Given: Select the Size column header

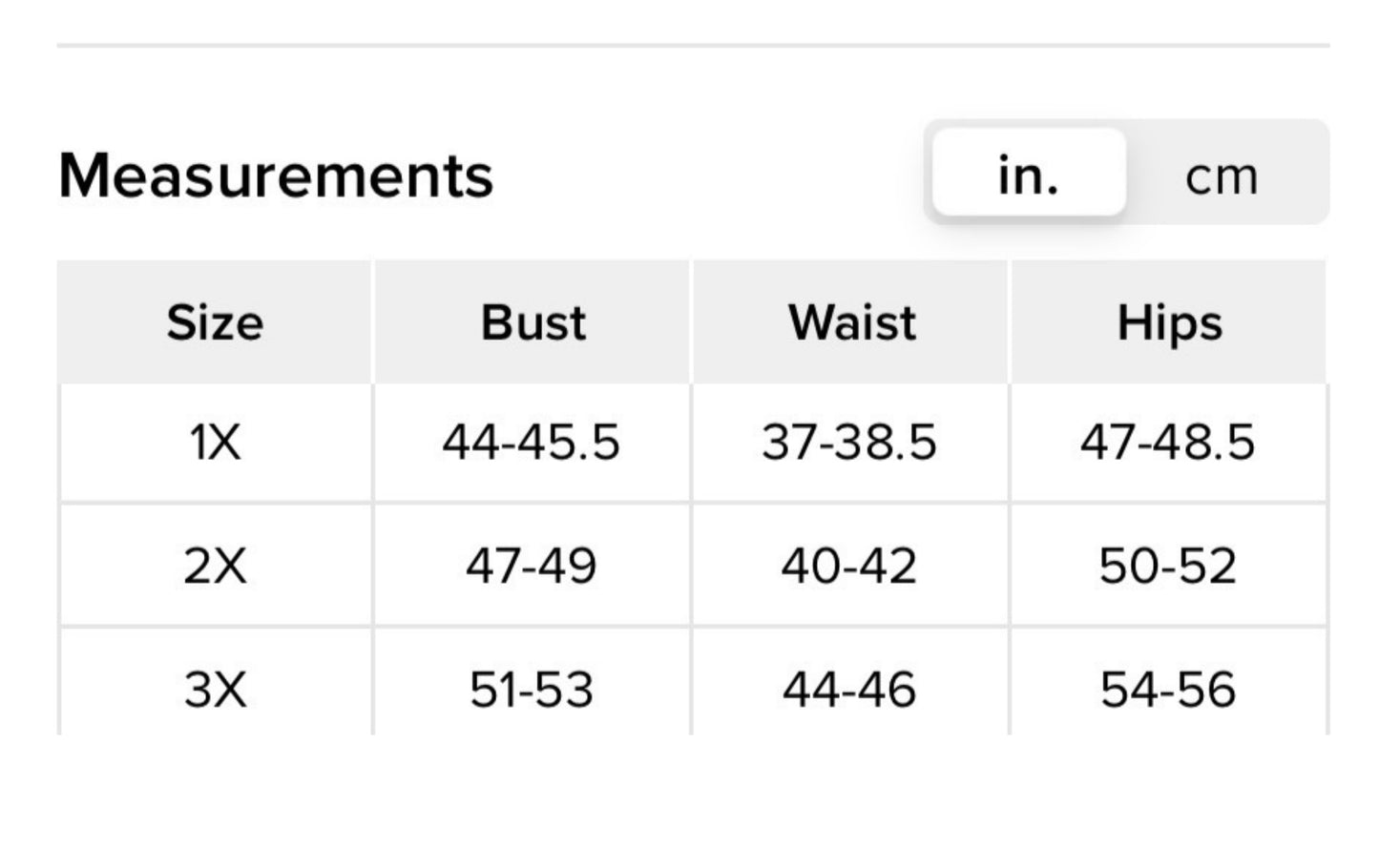Looking at the screenshot, I should click(215, 322).
